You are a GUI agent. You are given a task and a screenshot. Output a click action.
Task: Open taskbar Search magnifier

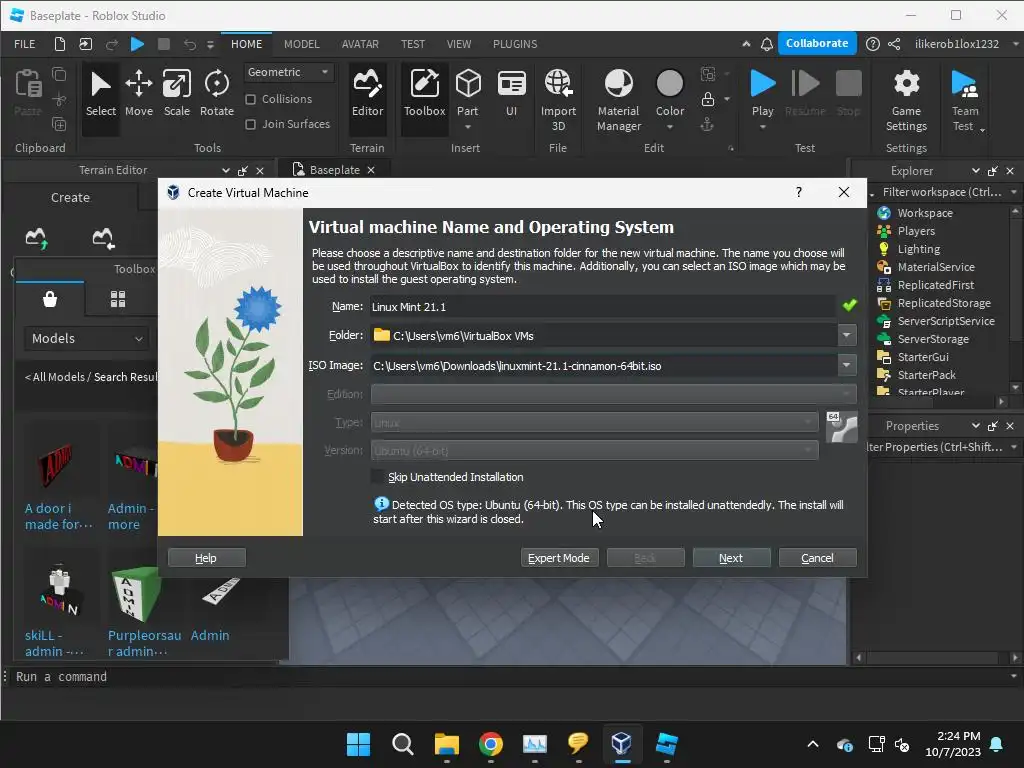(x=402, y=743)
